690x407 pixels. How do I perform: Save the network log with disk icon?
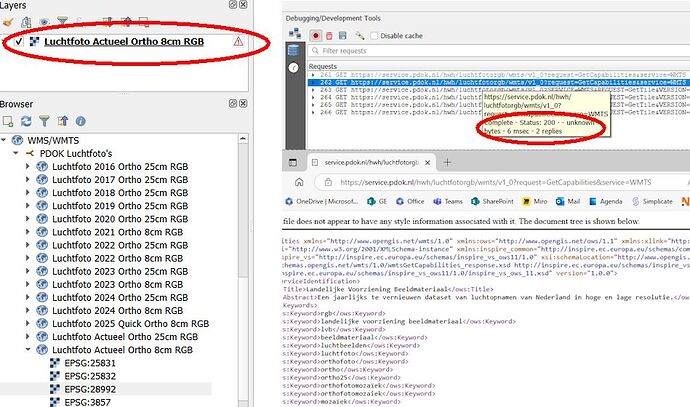point(342,36)
